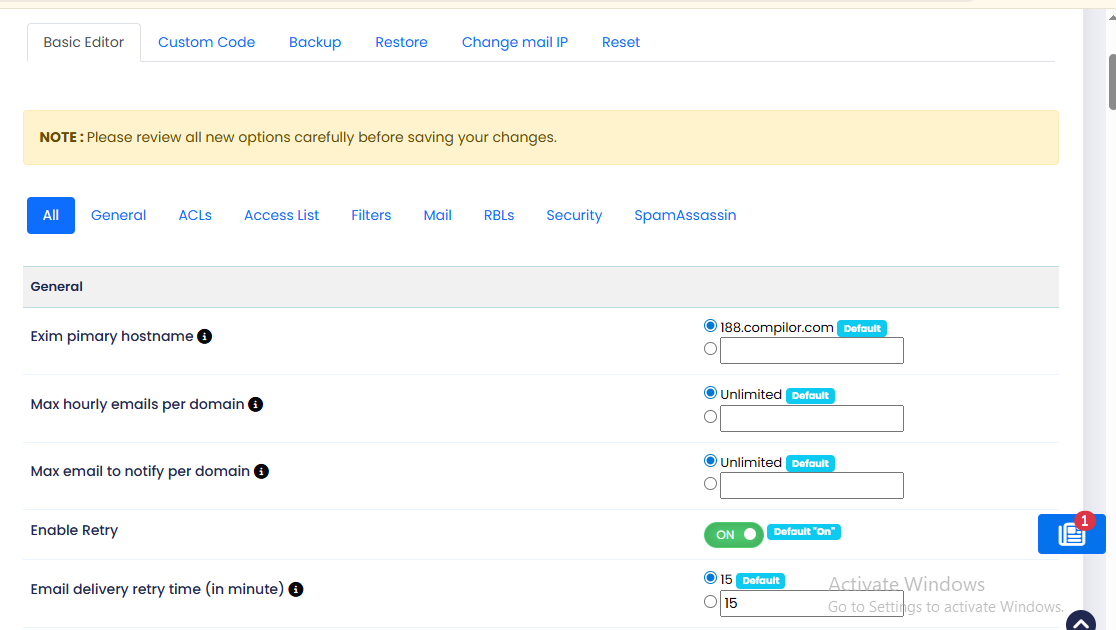Click the custom Exim hostname text field
Viewport: 1116px width, 630px height.
811,350
